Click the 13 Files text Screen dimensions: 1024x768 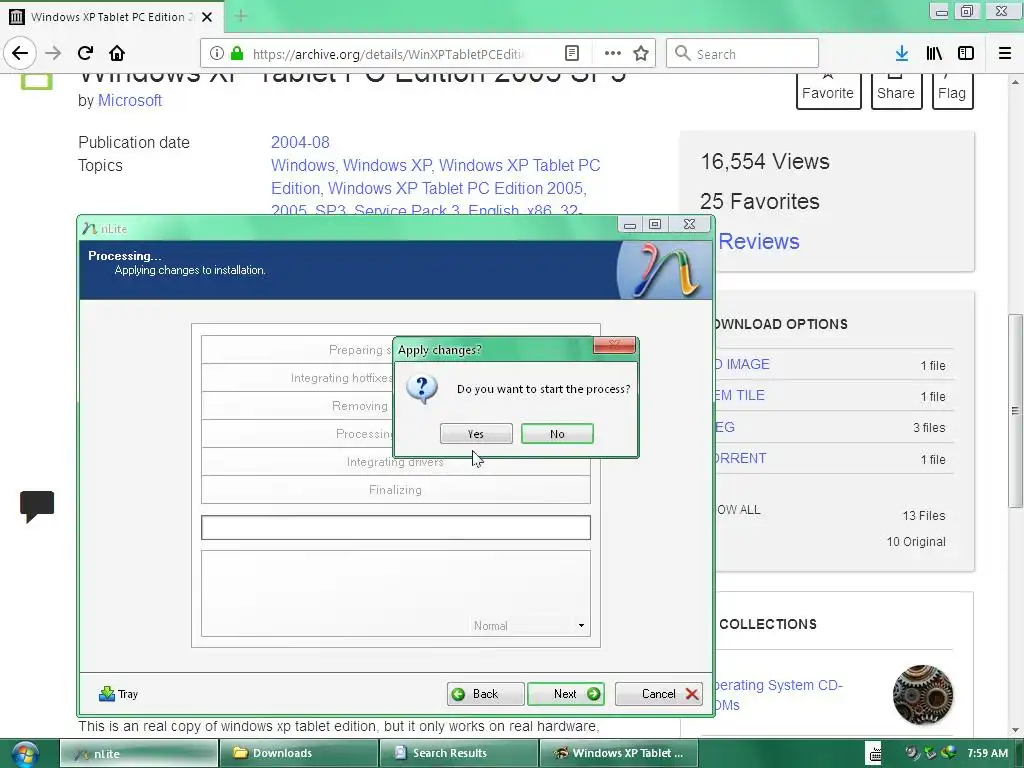click(x=923, y=516)
